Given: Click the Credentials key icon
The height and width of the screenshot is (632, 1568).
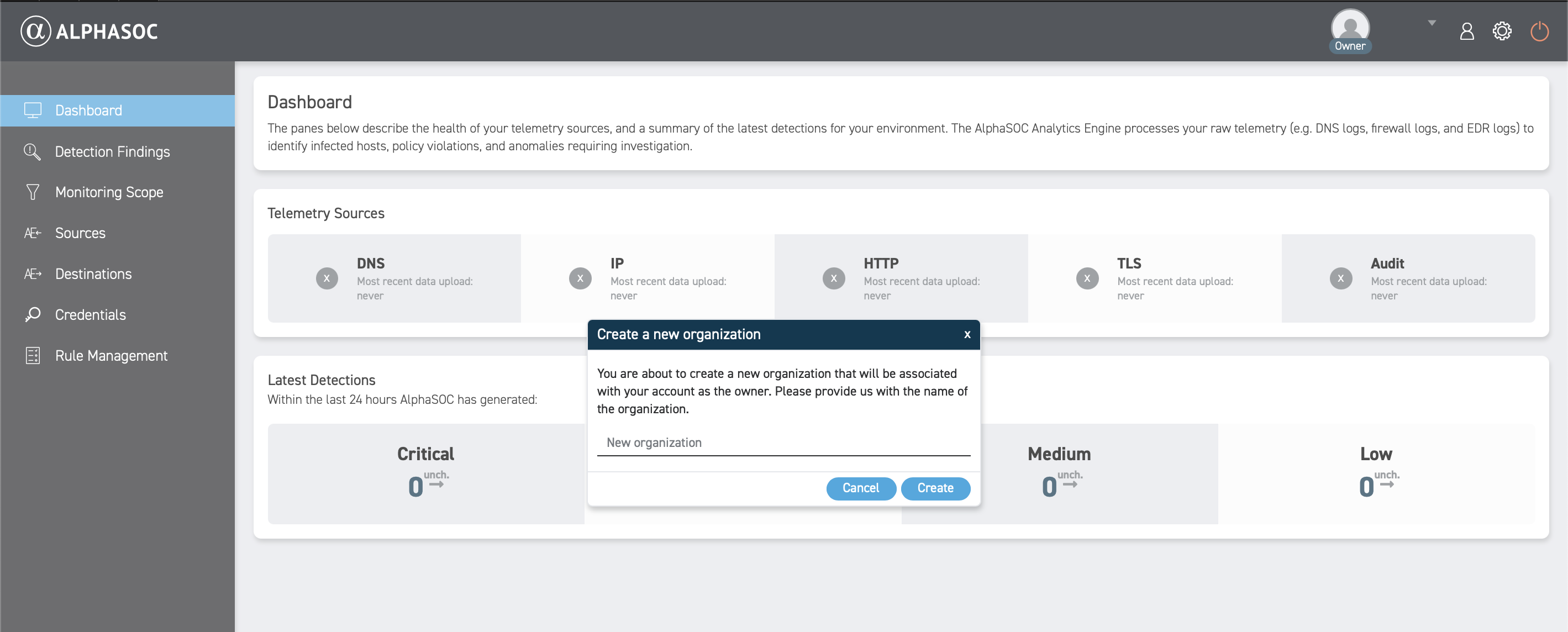Looking at the screenshot, I should (33, 315).
